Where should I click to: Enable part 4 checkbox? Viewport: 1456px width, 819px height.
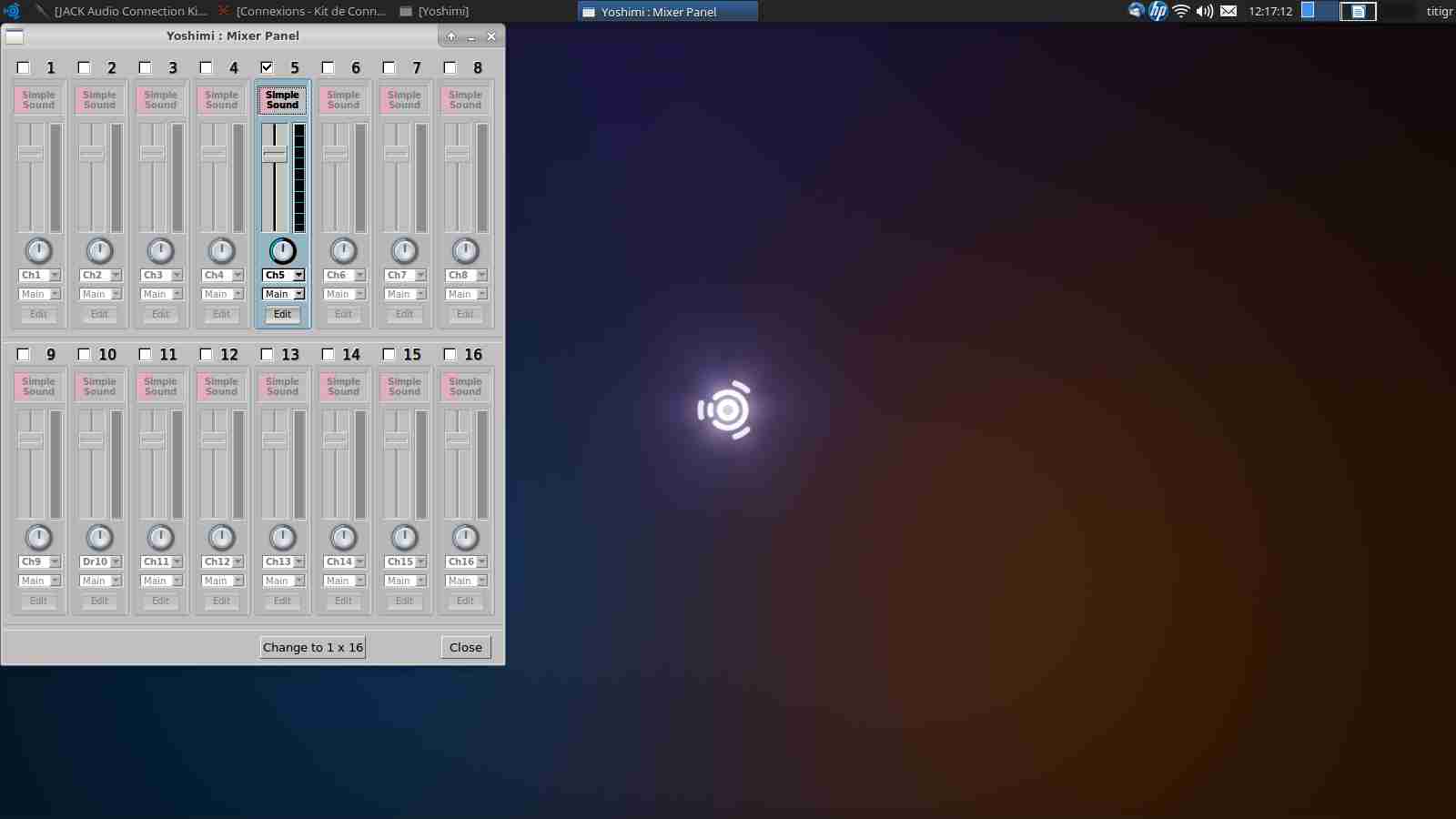pyautogui.click(x=207, y=67)
